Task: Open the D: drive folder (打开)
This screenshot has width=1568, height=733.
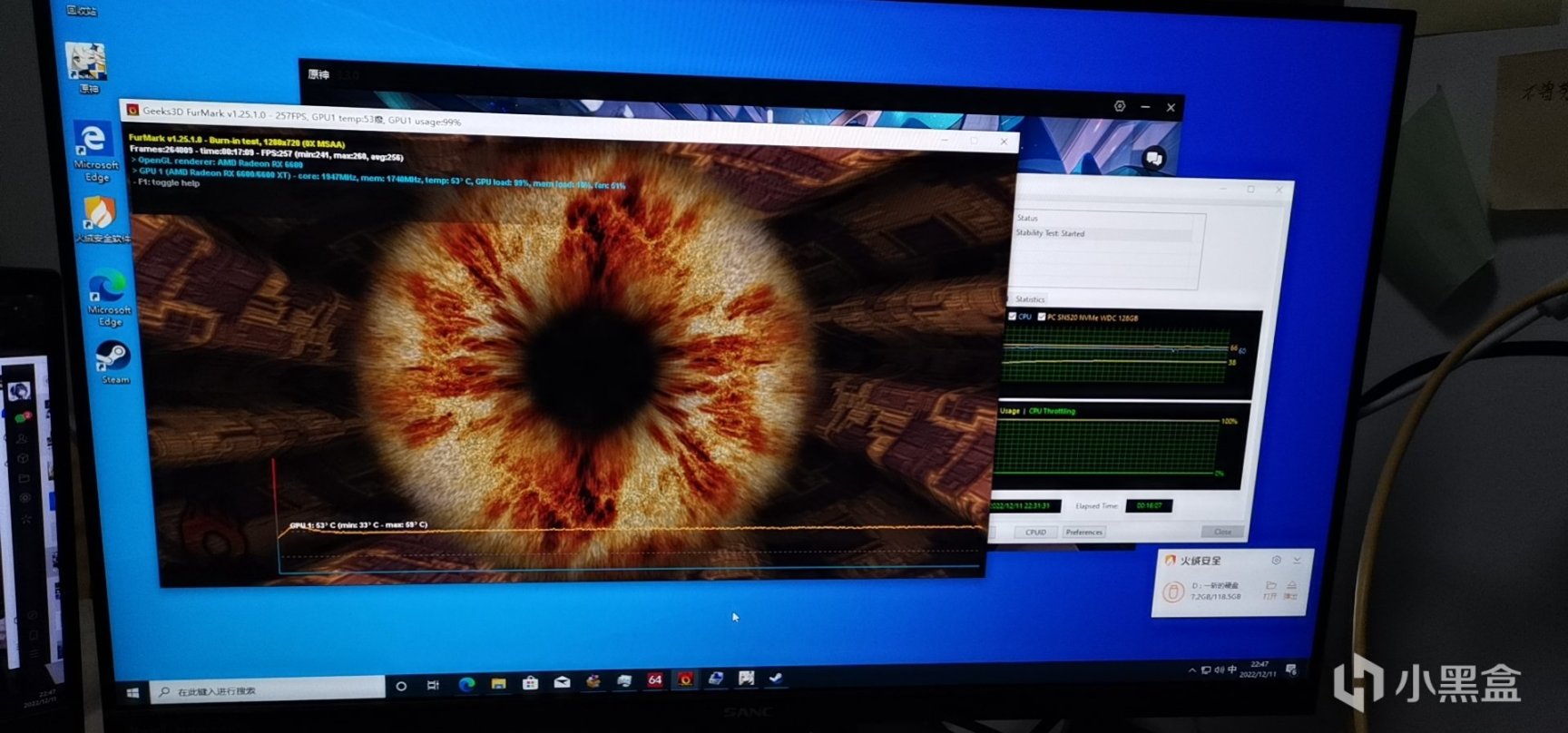Action: point(1270,589)
